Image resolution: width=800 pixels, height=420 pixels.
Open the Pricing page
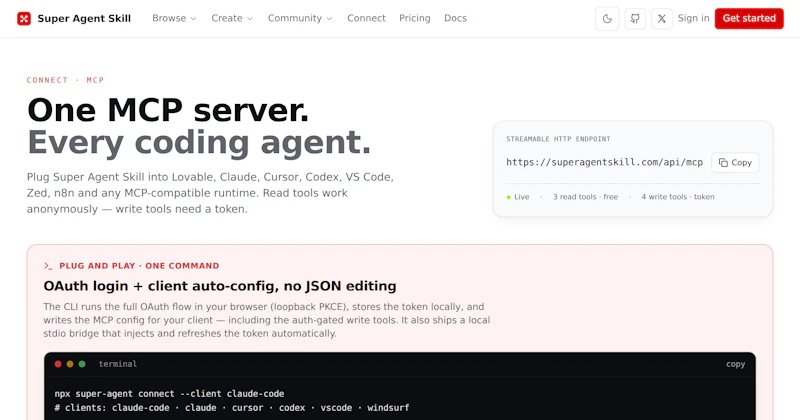tap(415, 18)
